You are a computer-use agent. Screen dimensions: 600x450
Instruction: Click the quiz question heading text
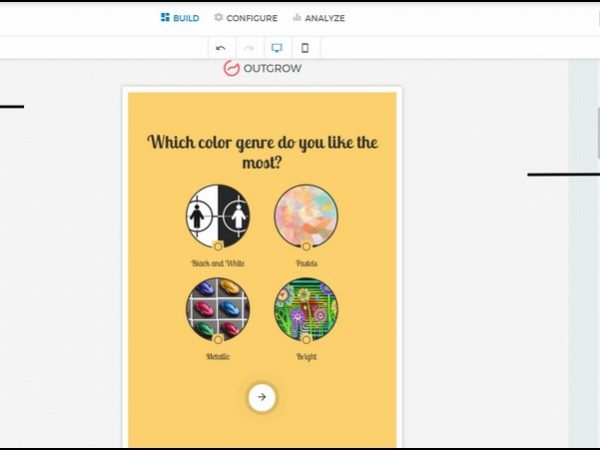(262, 152)
